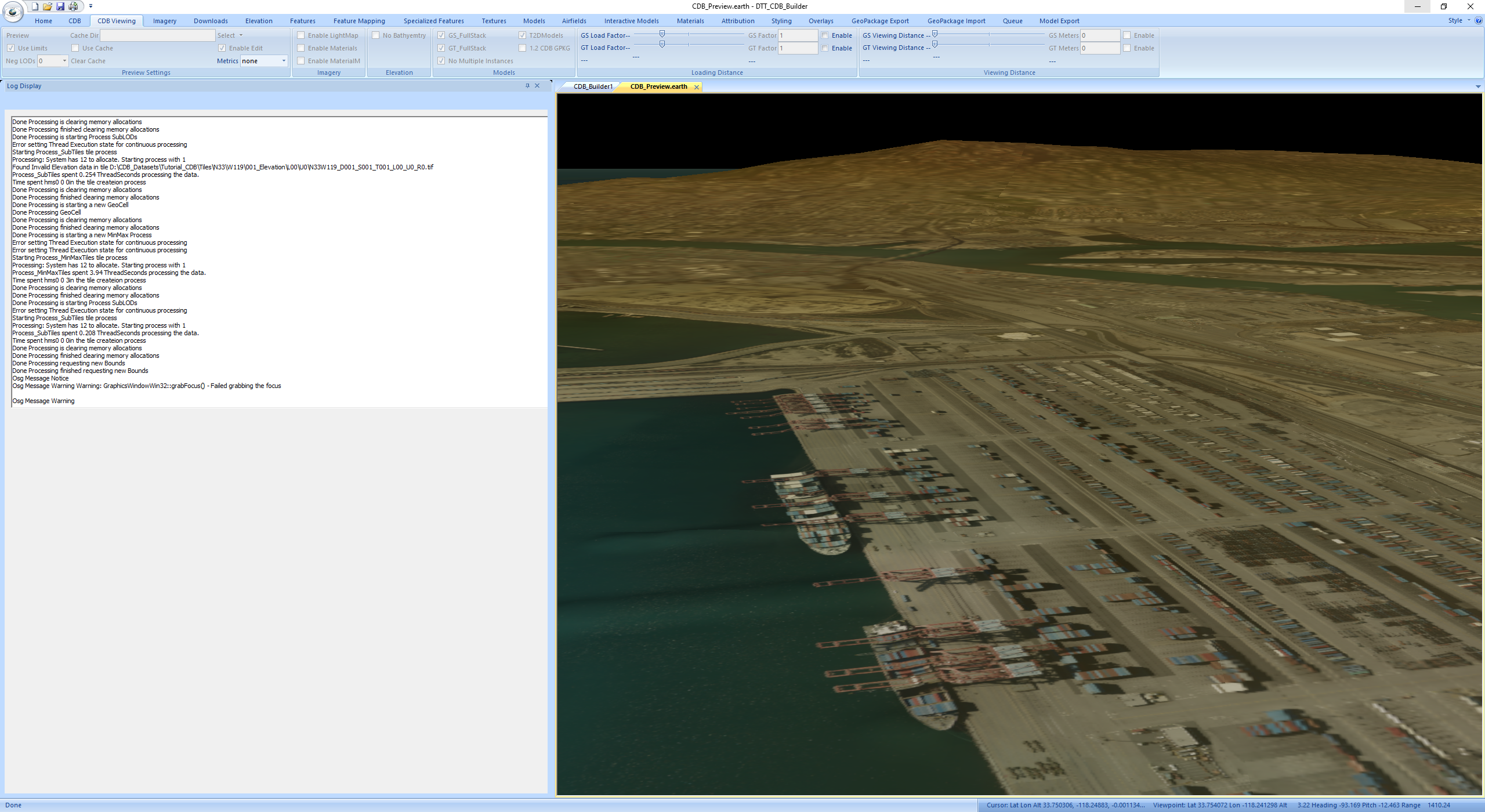Expand the Select cache dir dropdown
Image resolution: width=1485 pixels, height=812 pixels.
230,35
